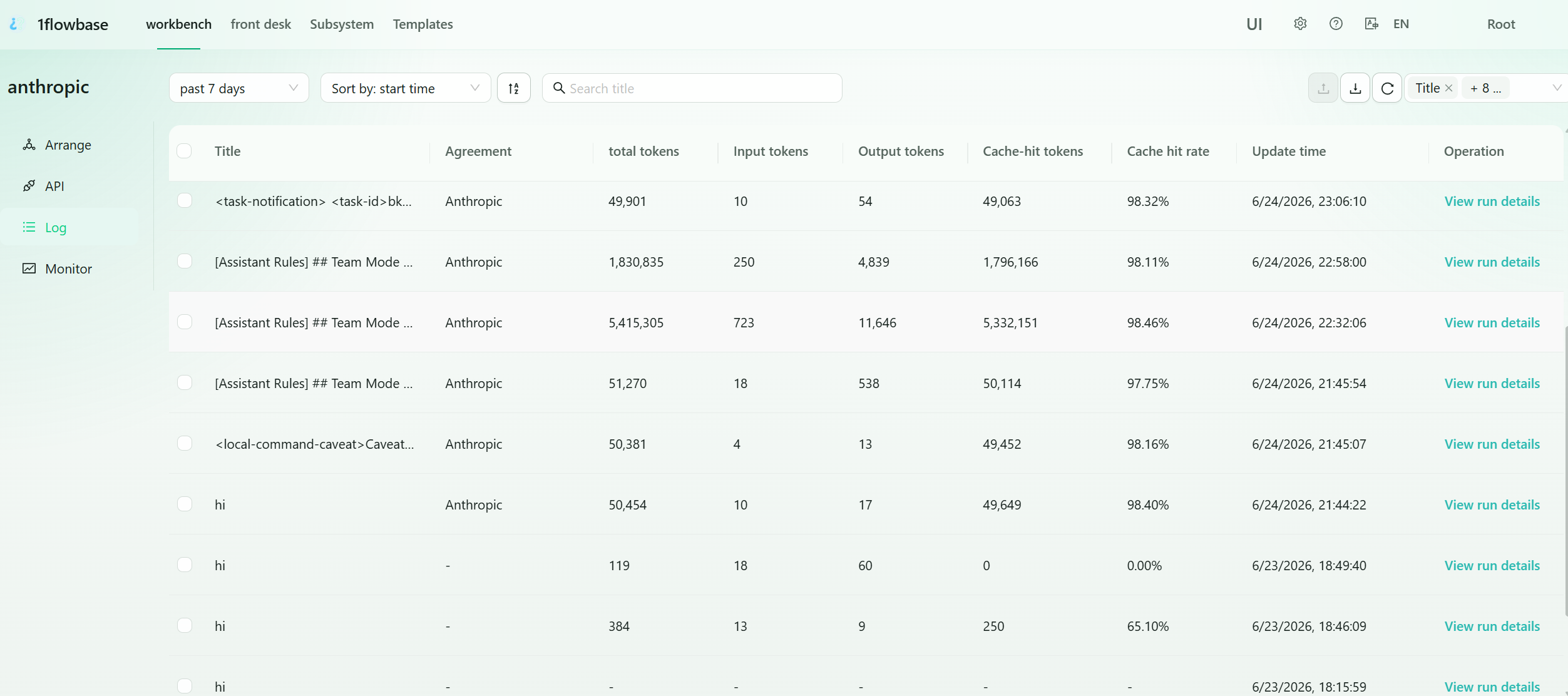Click the 5,332,151 cache-hit tokens cell
The width and height of the screenshot is (1568, 696).
1010,322
